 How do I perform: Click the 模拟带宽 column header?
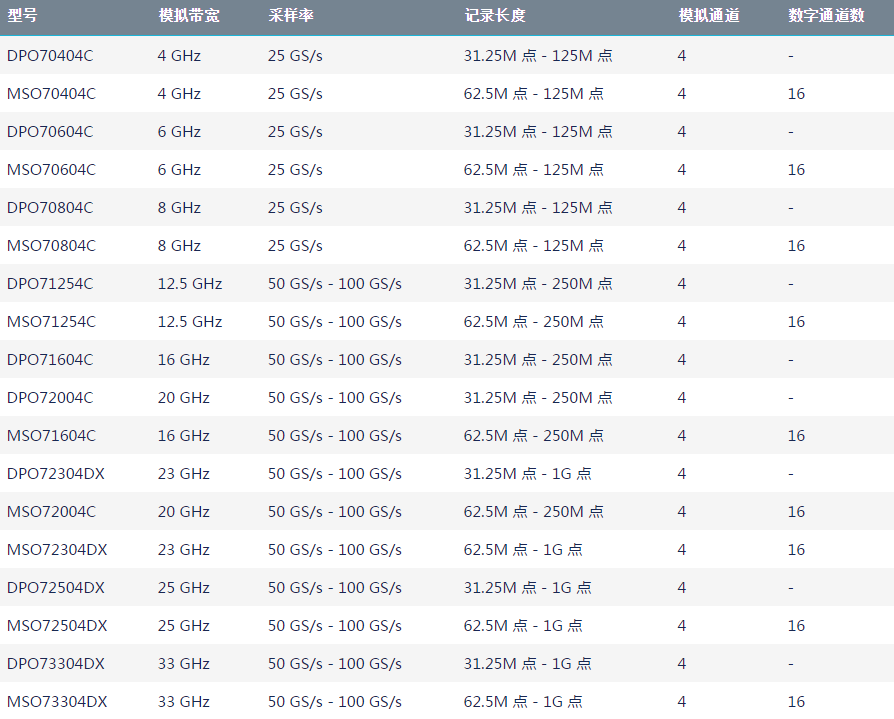point(188,17)
